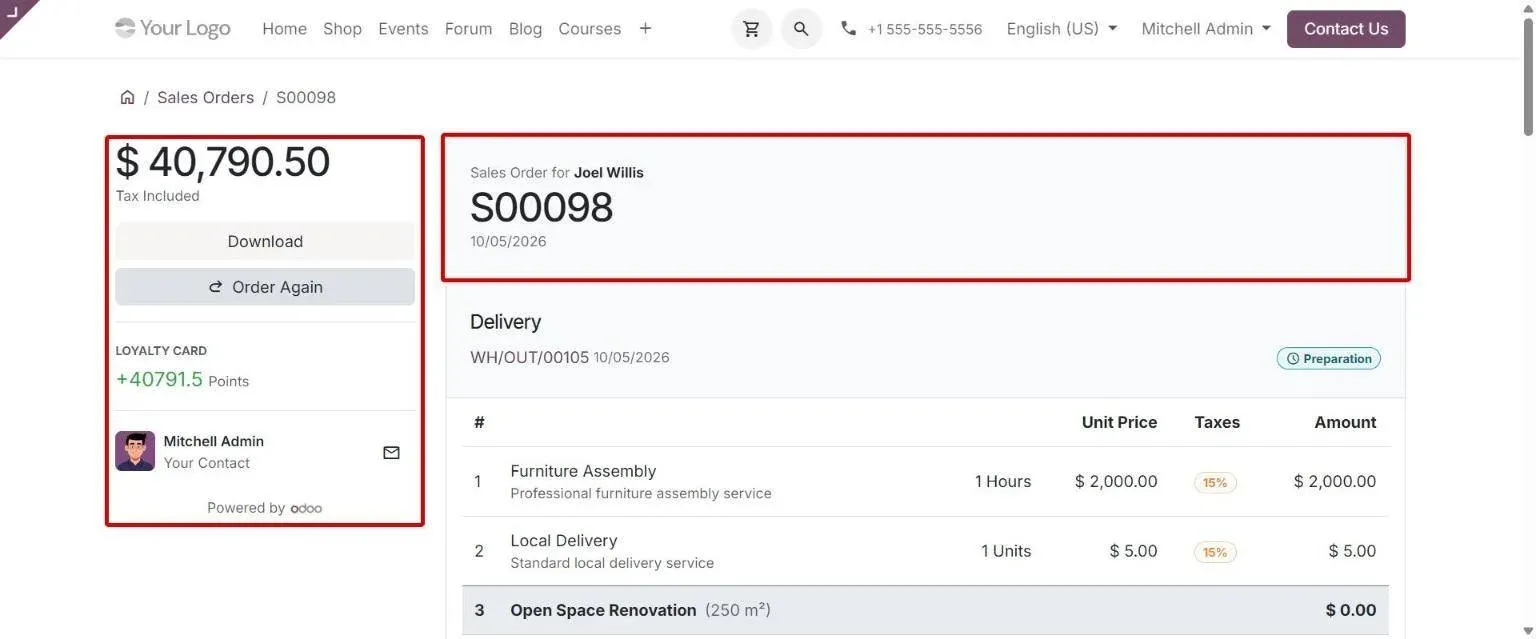This screenshot has height=639, width=1536.
Task: Click the corner edit ribbon at top-left
Action: [14, 13]
